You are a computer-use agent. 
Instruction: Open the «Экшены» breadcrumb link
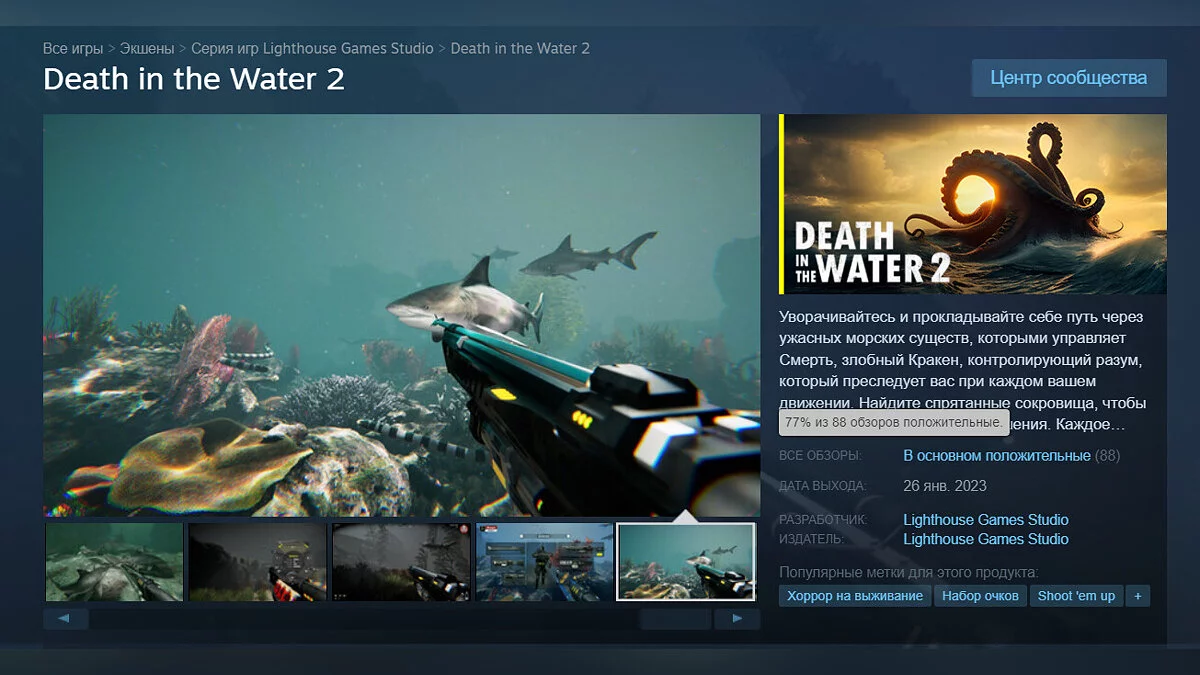147,48
